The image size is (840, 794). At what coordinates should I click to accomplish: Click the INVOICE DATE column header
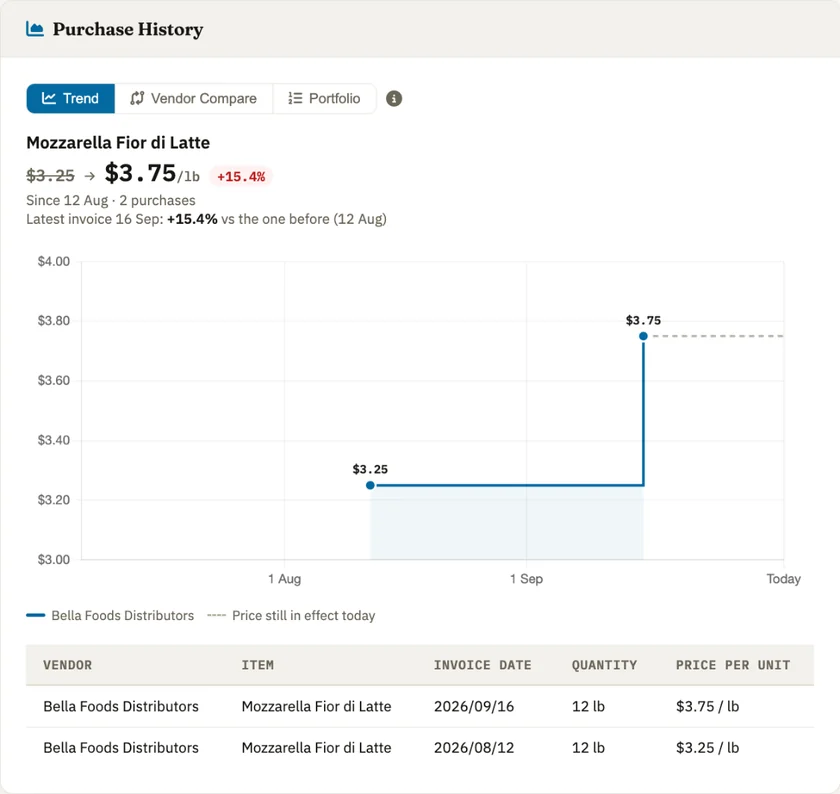click(483, 665)
